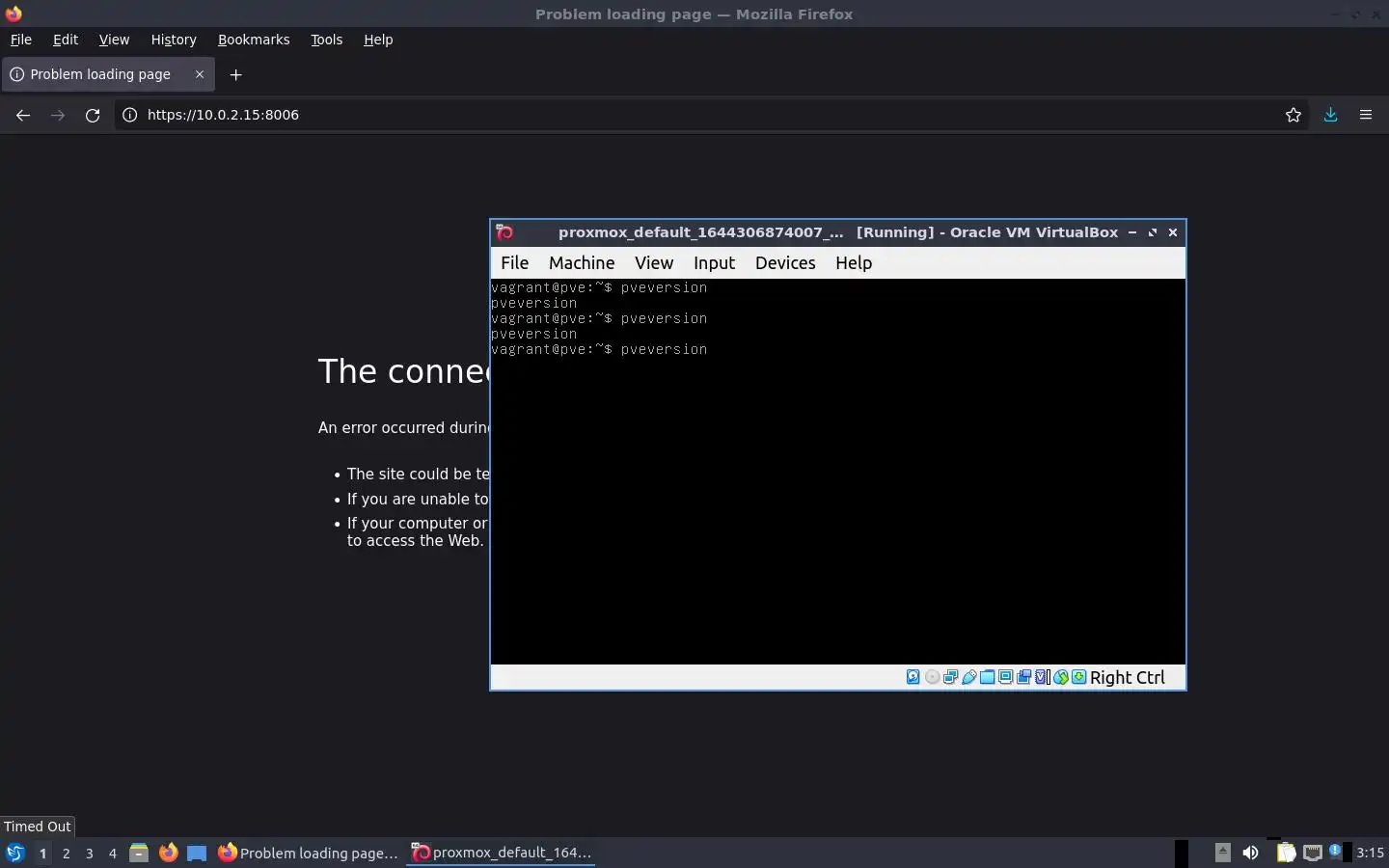This screenshot has height=868, width=1389.
Task: Launch file manager from panel
Action: [139, 853]
